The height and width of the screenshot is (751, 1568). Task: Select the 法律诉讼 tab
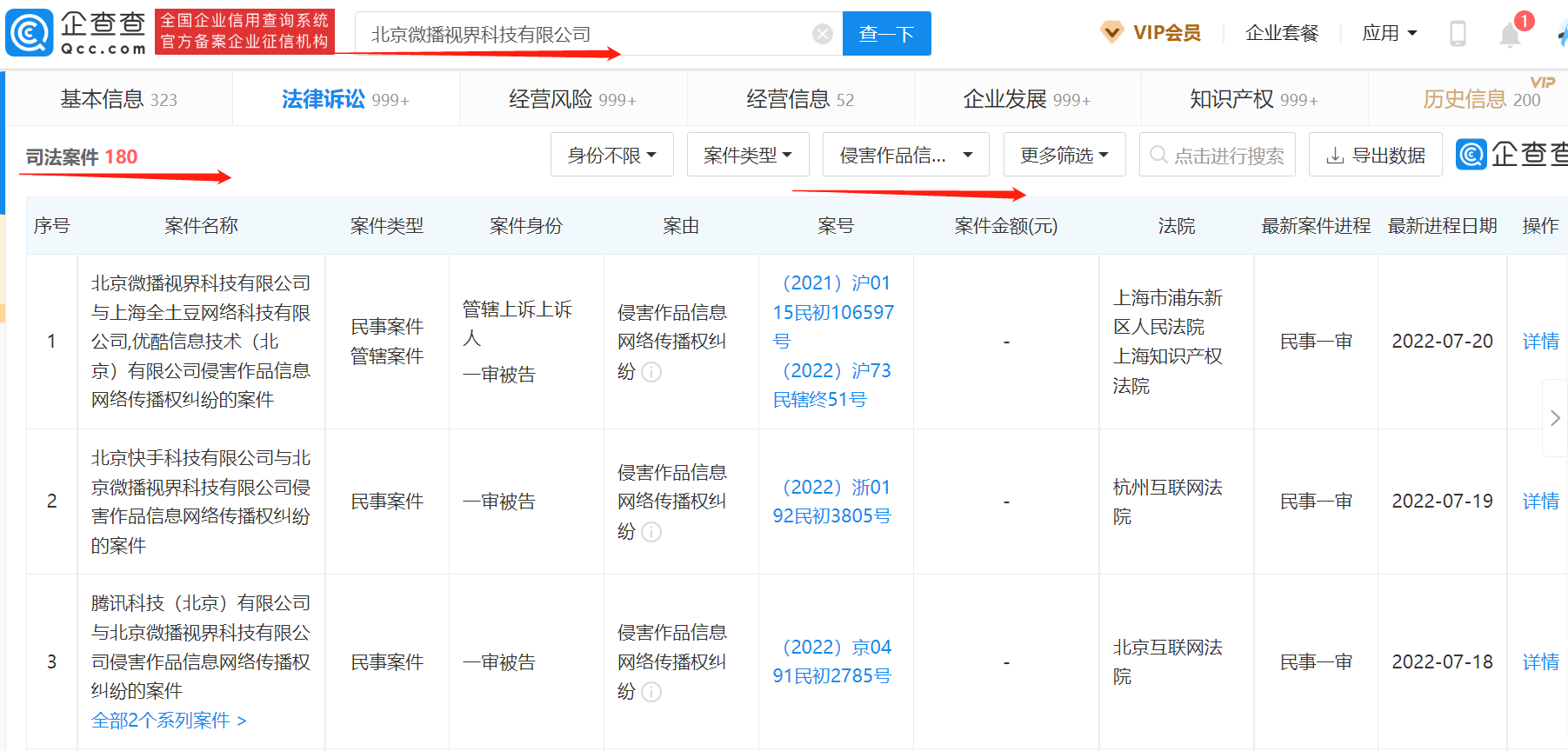[345, 99]
